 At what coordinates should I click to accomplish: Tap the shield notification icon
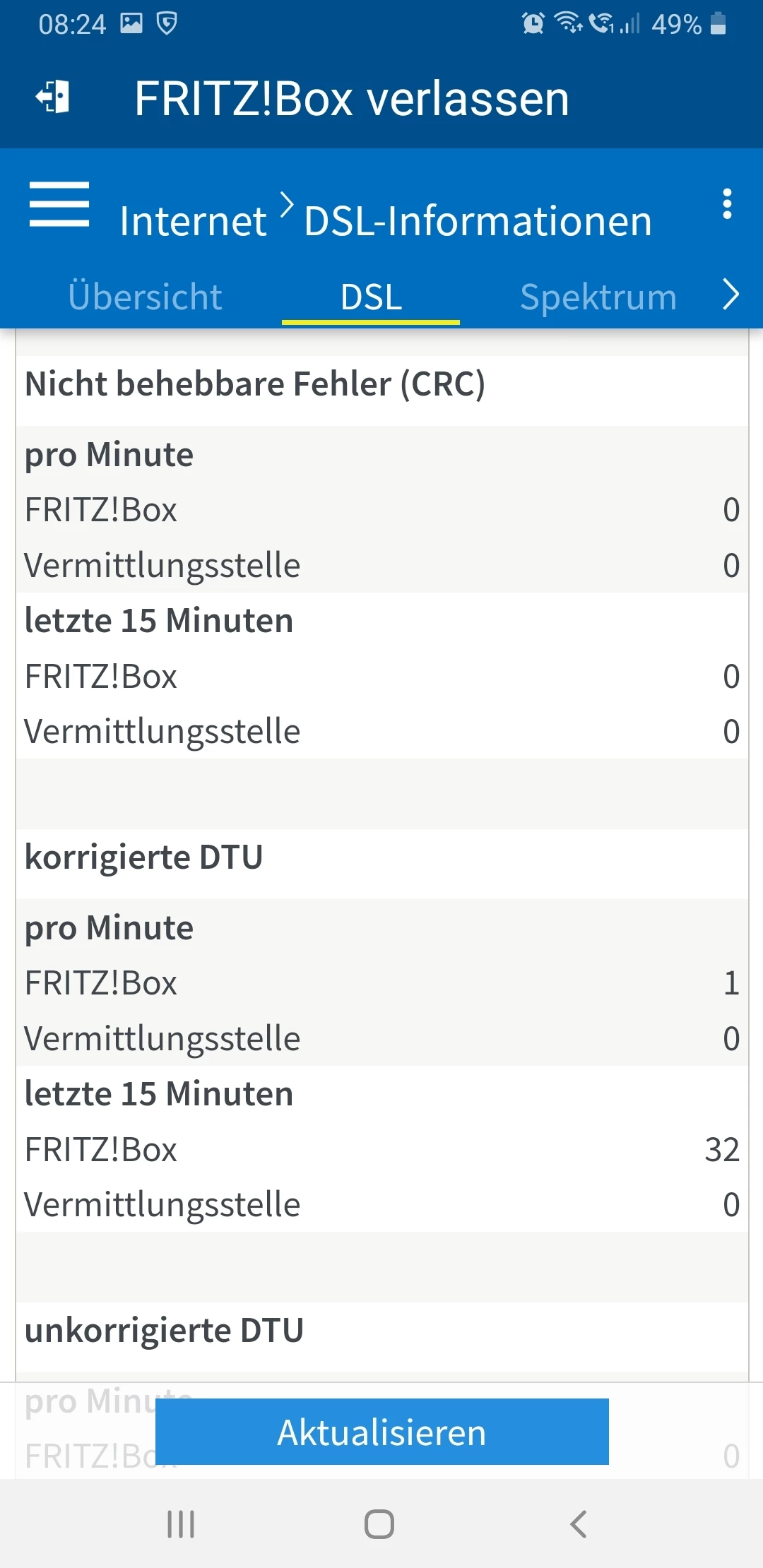click(x=167, y=24)
